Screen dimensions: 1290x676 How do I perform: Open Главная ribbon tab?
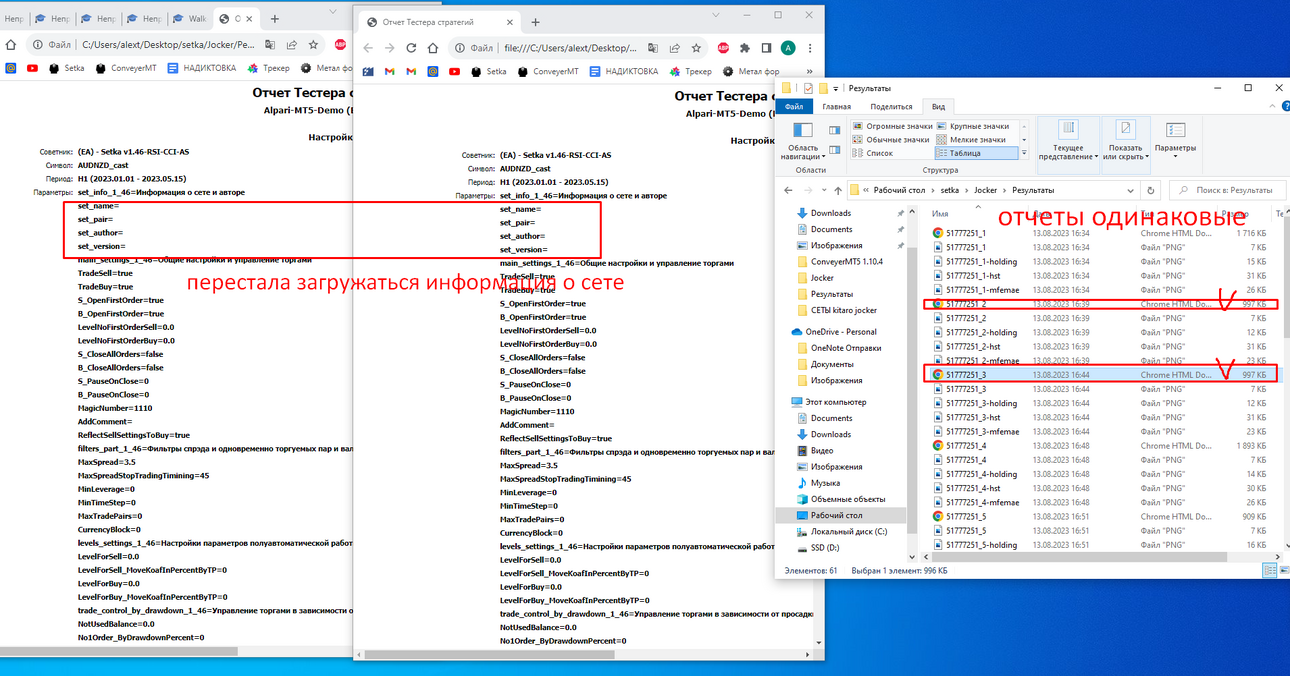pyautogui.click(x=837, y=106)
